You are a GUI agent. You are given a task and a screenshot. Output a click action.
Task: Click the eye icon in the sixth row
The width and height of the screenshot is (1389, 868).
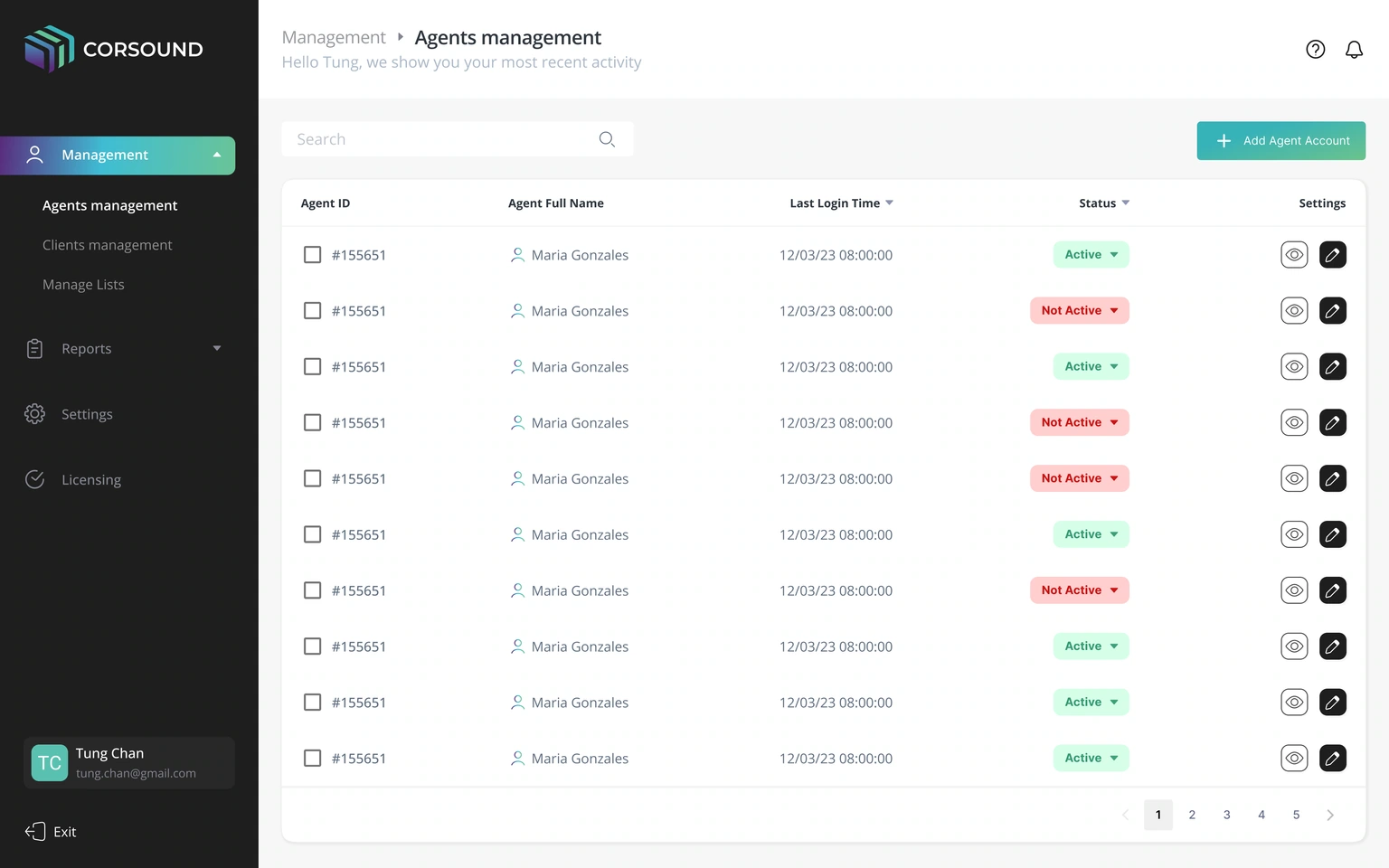tap(1295, 534)
